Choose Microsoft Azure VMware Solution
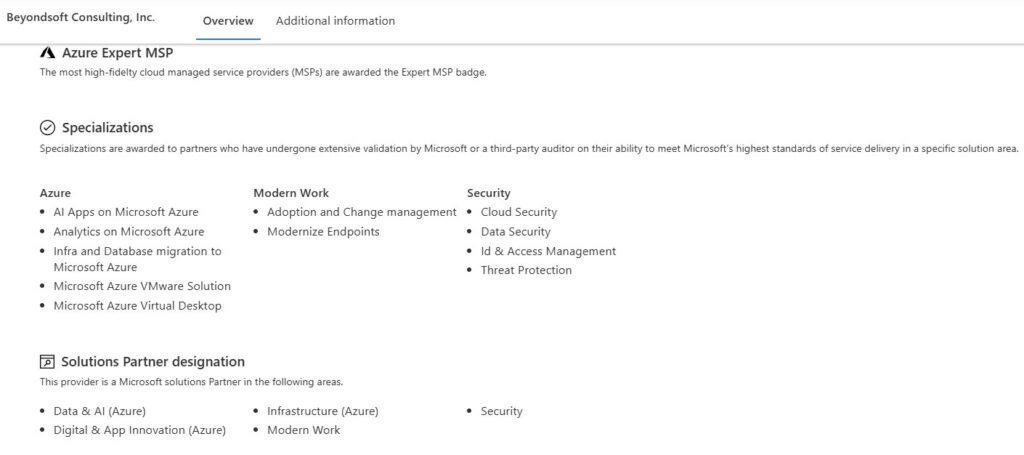The image size is (1024, 455). [142, 286]
